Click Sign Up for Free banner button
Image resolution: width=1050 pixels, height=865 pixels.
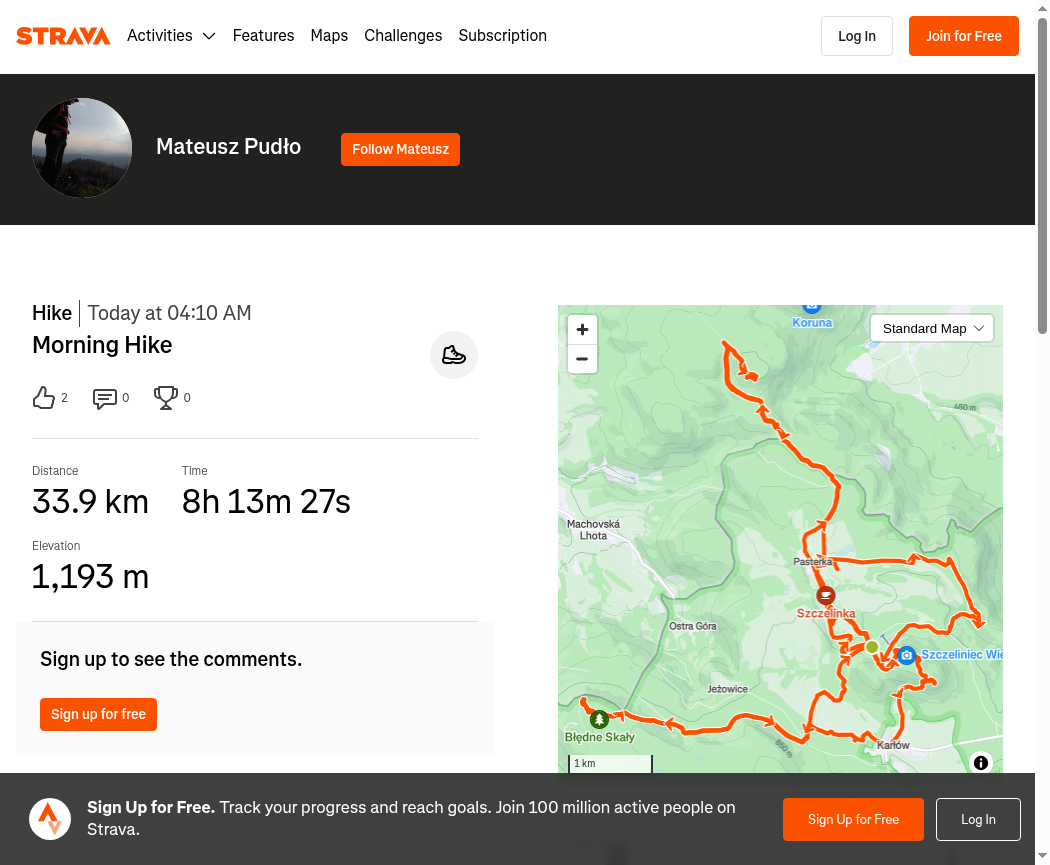coord(853,819)
